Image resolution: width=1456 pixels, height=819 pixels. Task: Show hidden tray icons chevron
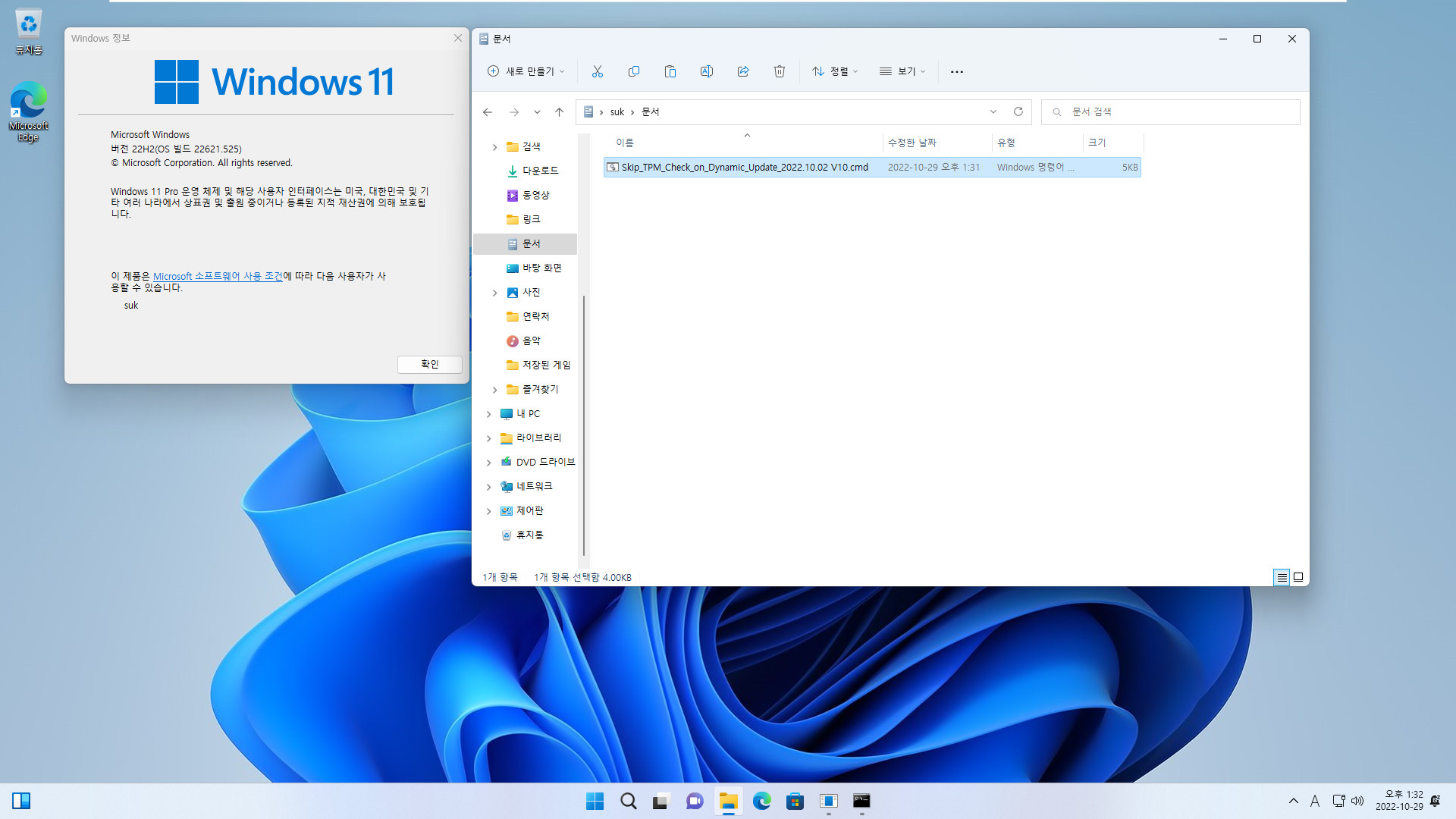1294,801
